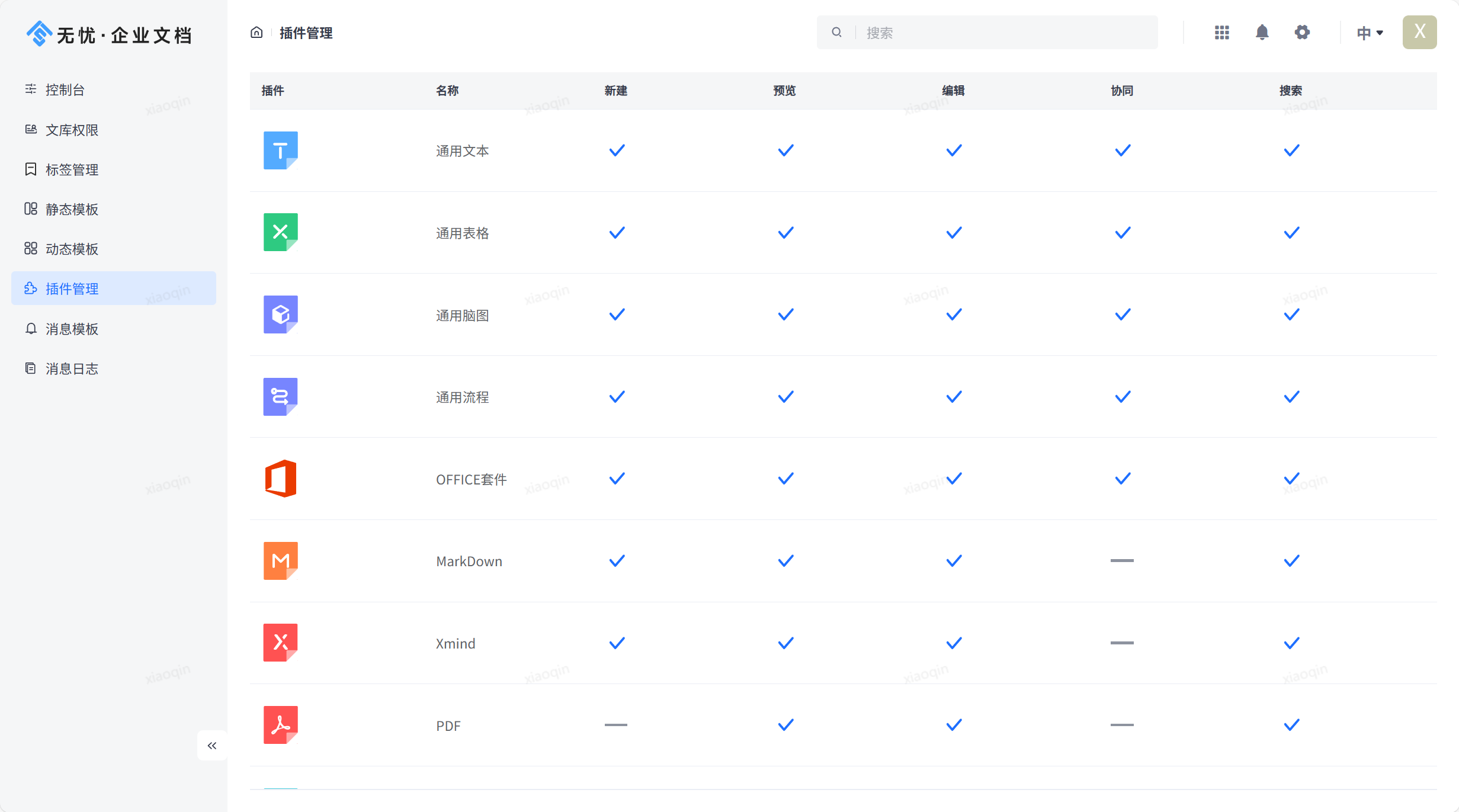
Task: Click the 动态模板 sidebar icon
Action: pos(31,249)
